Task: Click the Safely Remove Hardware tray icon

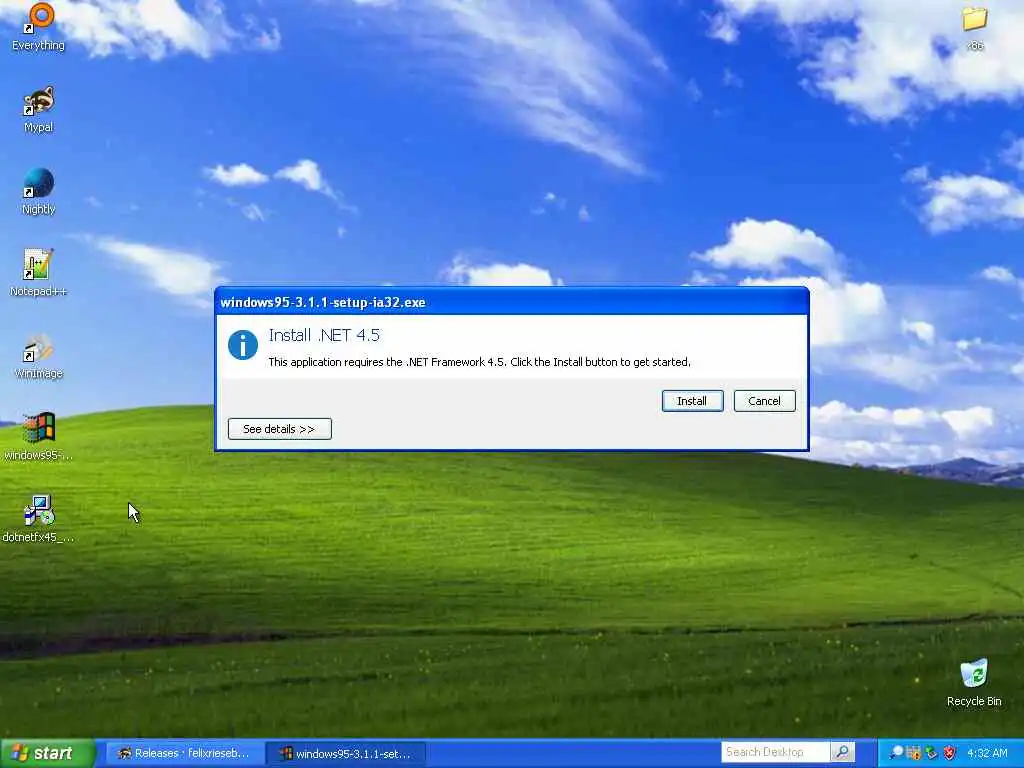Action: click(931, 753)
